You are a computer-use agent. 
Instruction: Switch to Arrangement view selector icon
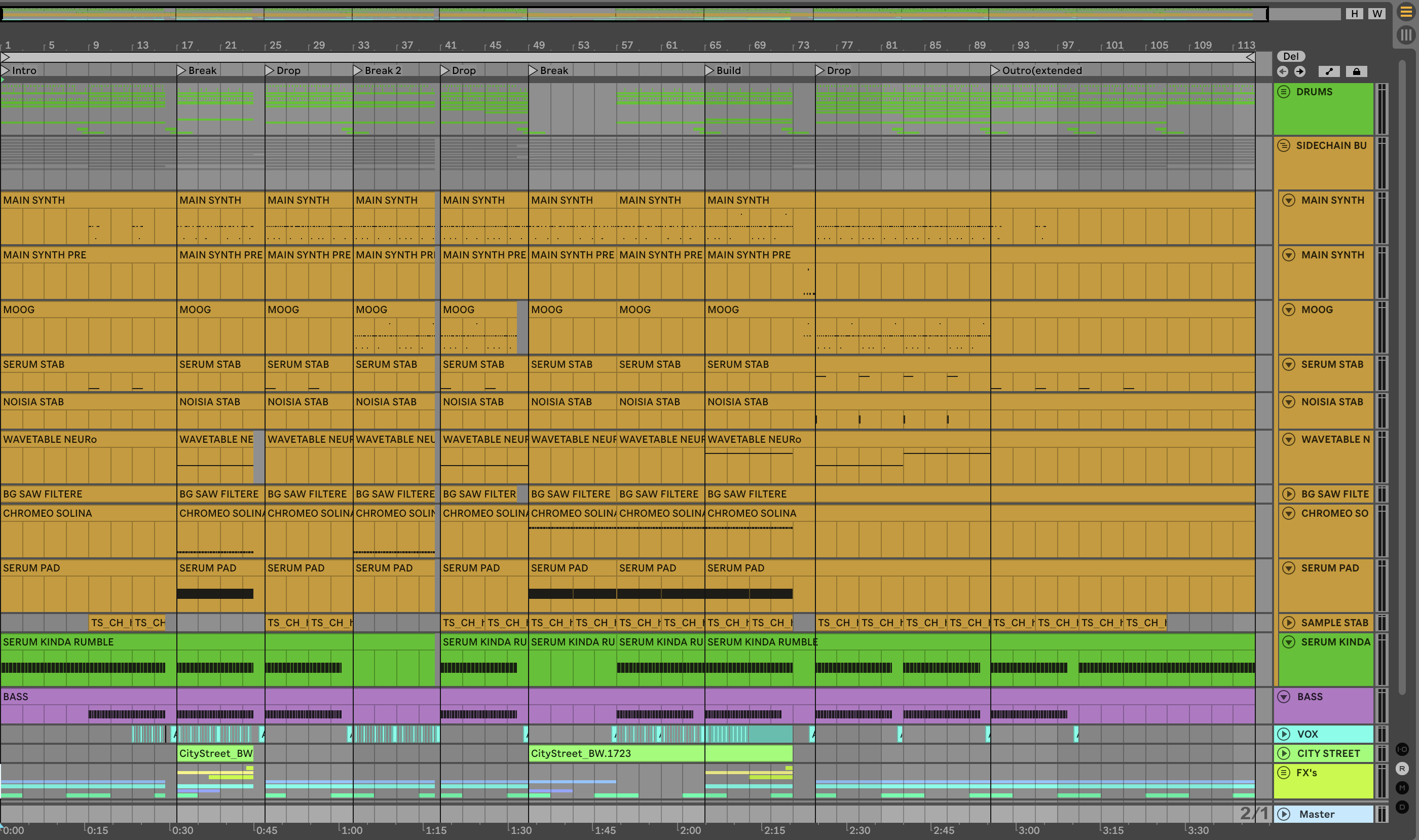coord(1406,13)
